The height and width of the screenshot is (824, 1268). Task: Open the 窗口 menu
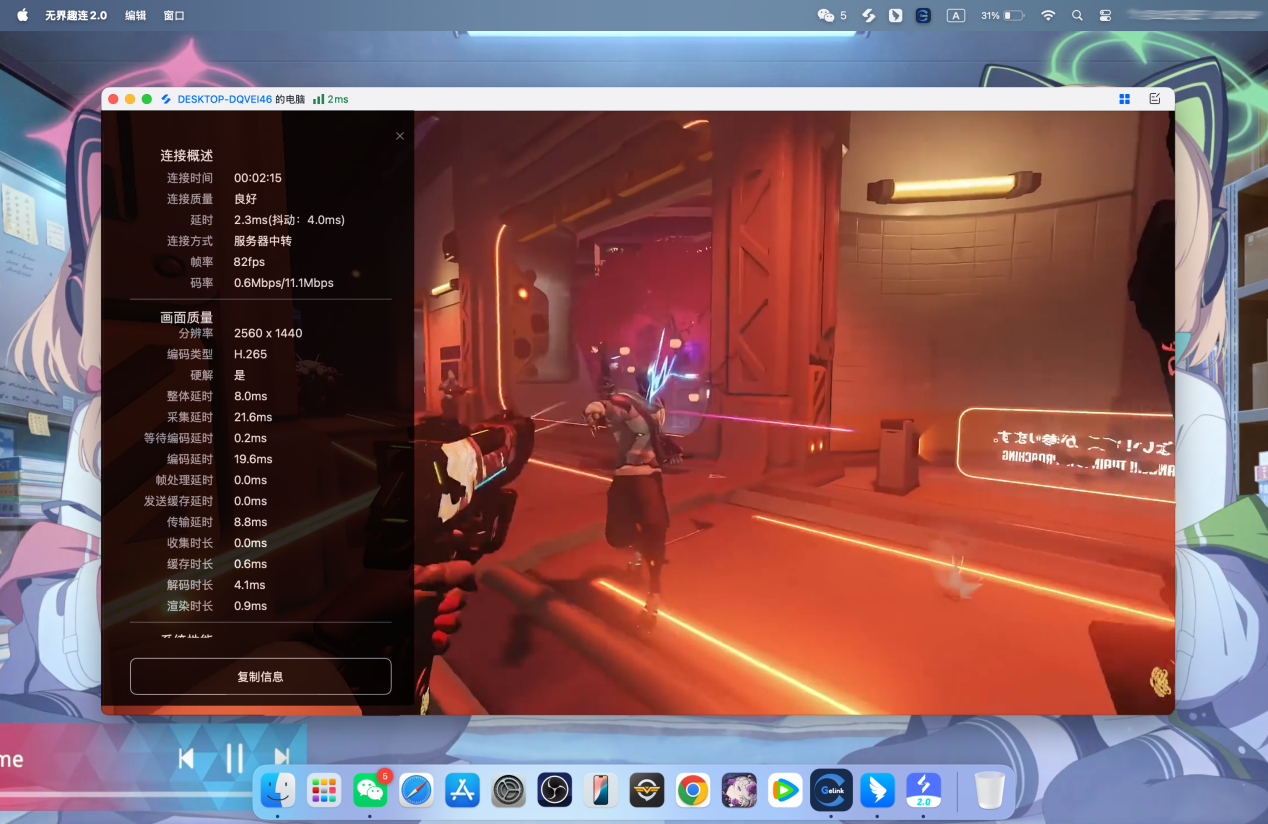coord(174,15)
